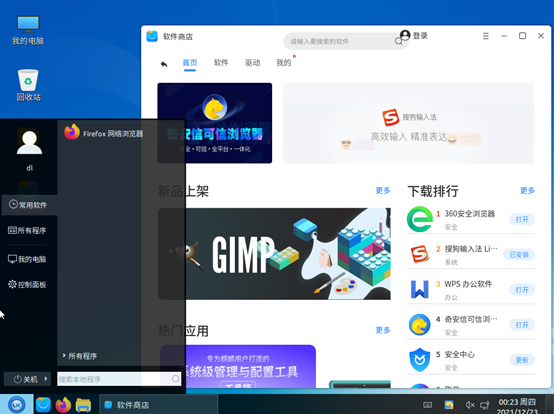Click the muted volume tray icon

point(470,405)
